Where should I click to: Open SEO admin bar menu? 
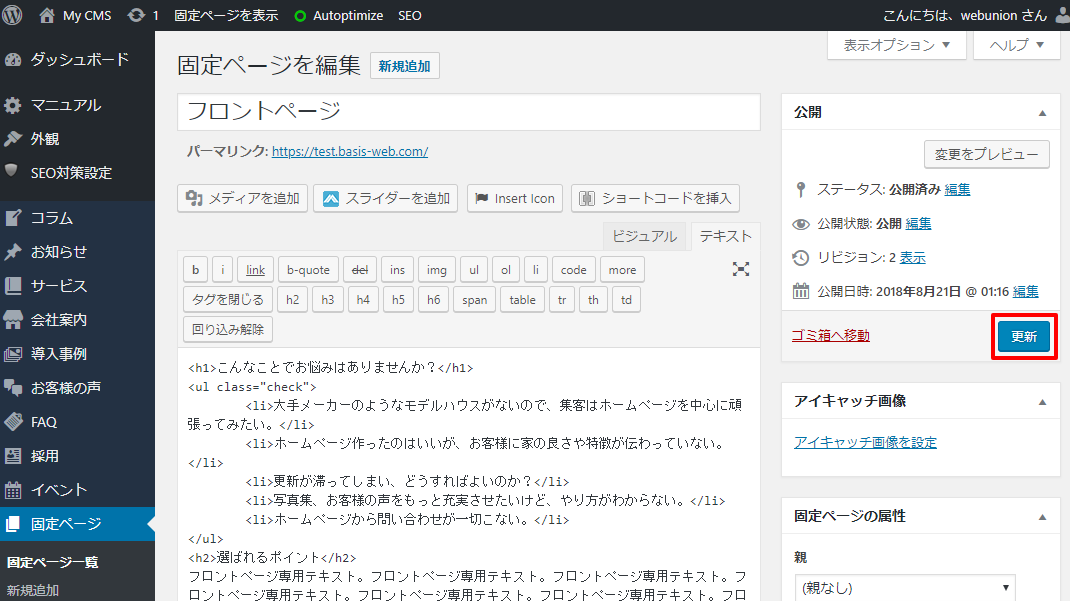pyautogui.click(x=409, y=15)
